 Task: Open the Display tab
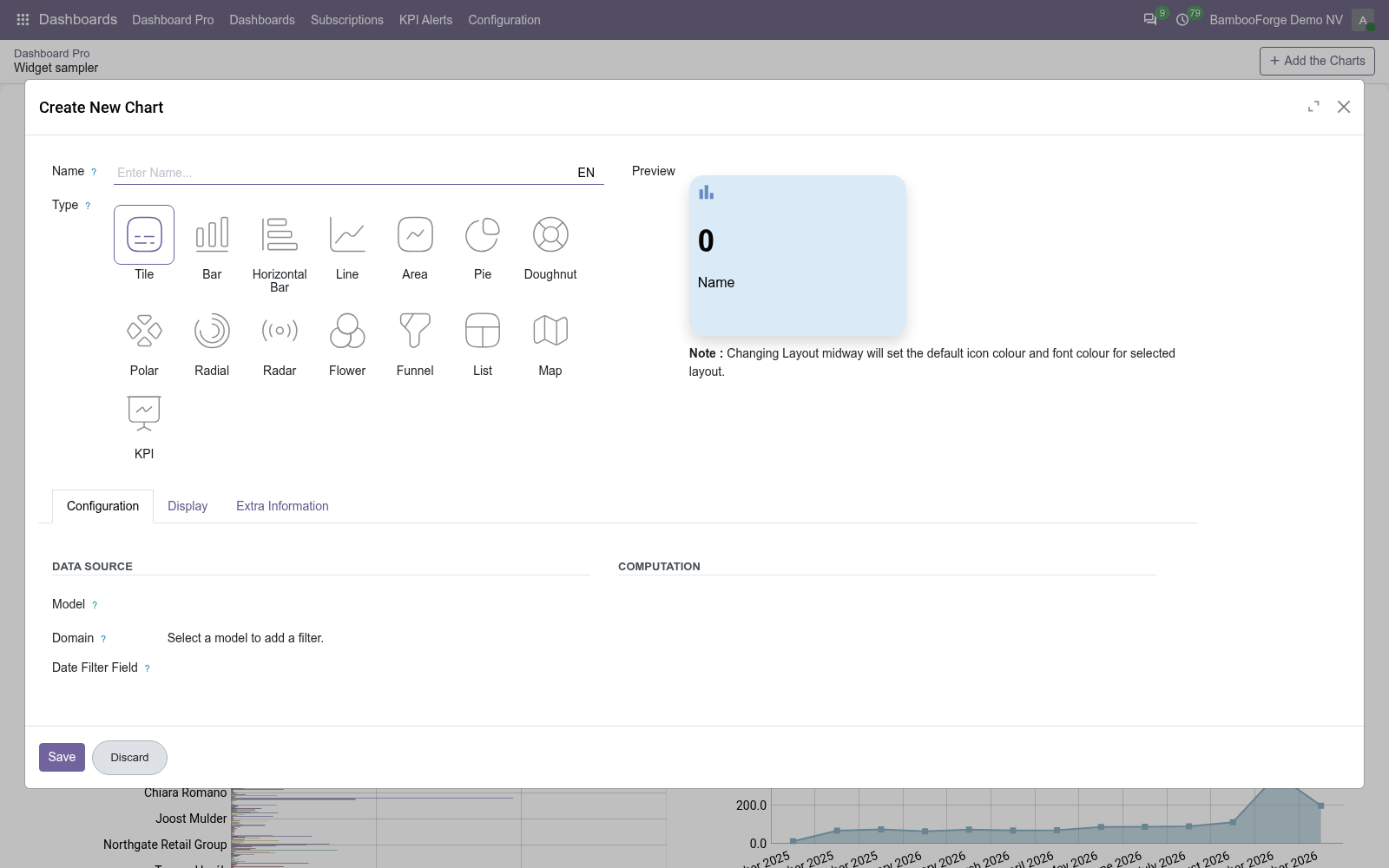point(188,506)
